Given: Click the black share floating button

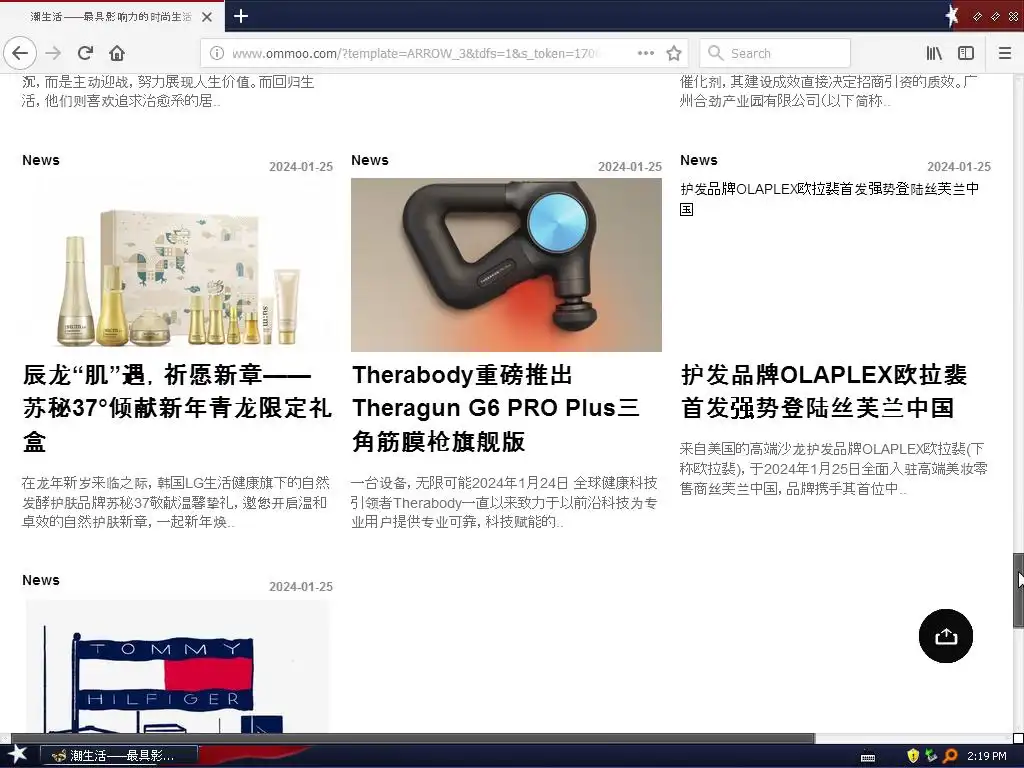Looking at the screenshot, I should point(946,636).
